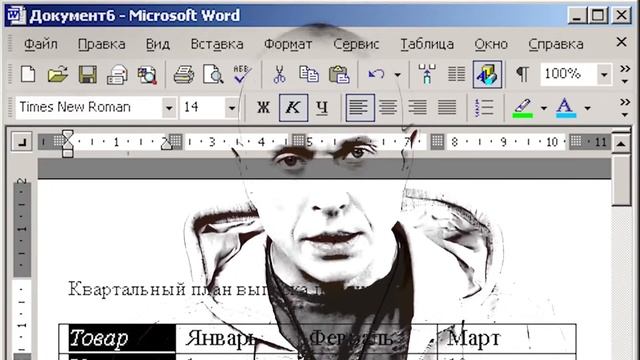Open the Таблица menu
Viewport: 640px width, 360px height.
click(427, 44)
